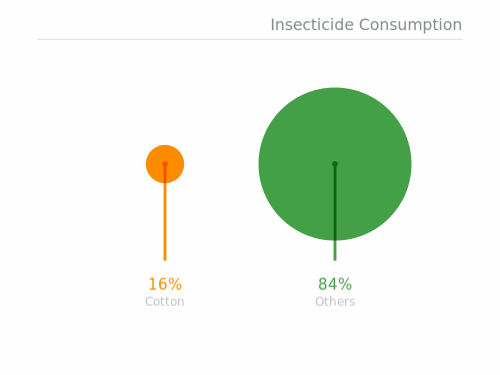This screenshot has height=375, width=500.
Task: Click the separator line under the title
Action: (x=250, y=39)
